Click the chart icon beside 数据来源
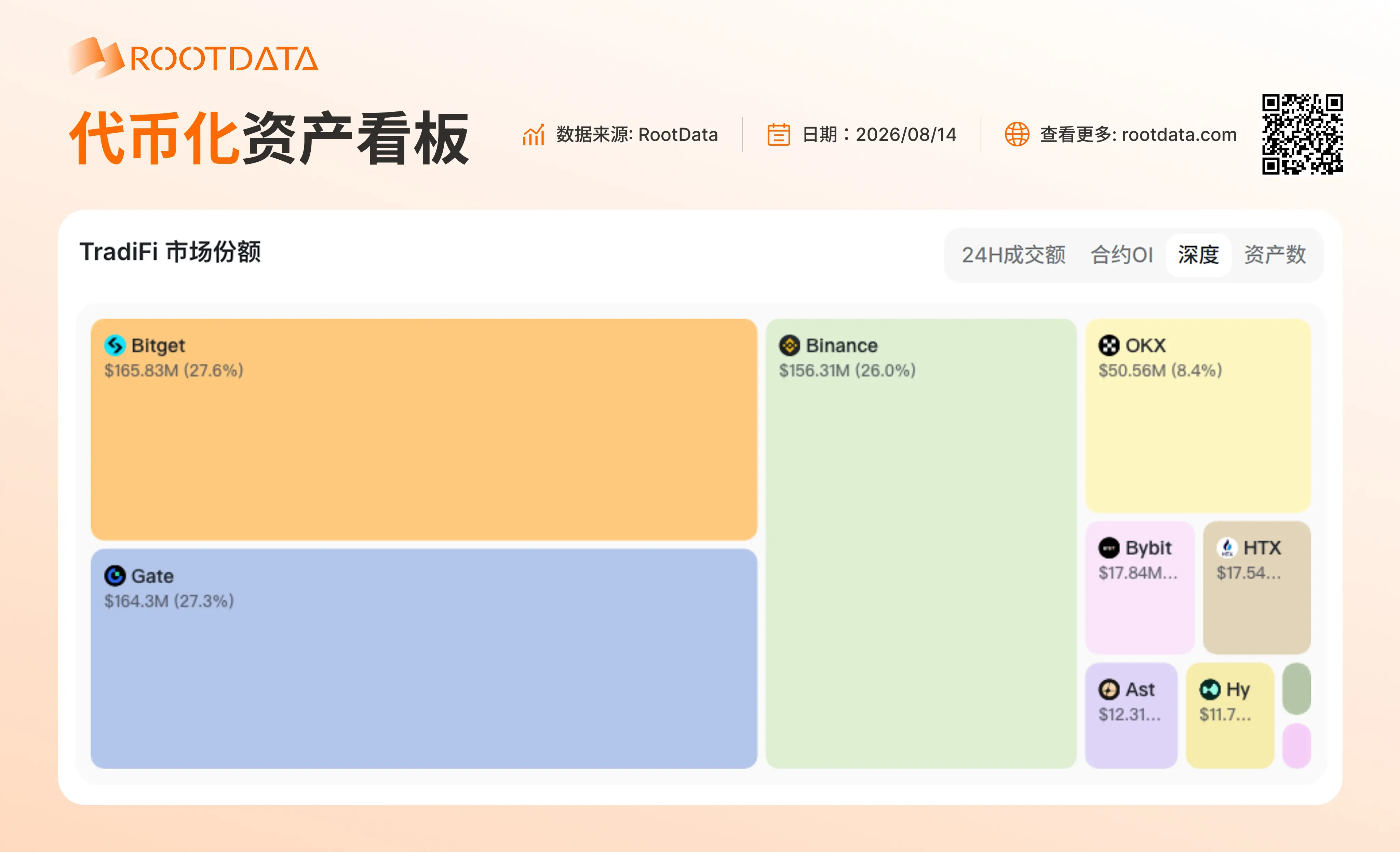Image resolution: width=1400 pixels, height=852 pixels. point(534,135)
